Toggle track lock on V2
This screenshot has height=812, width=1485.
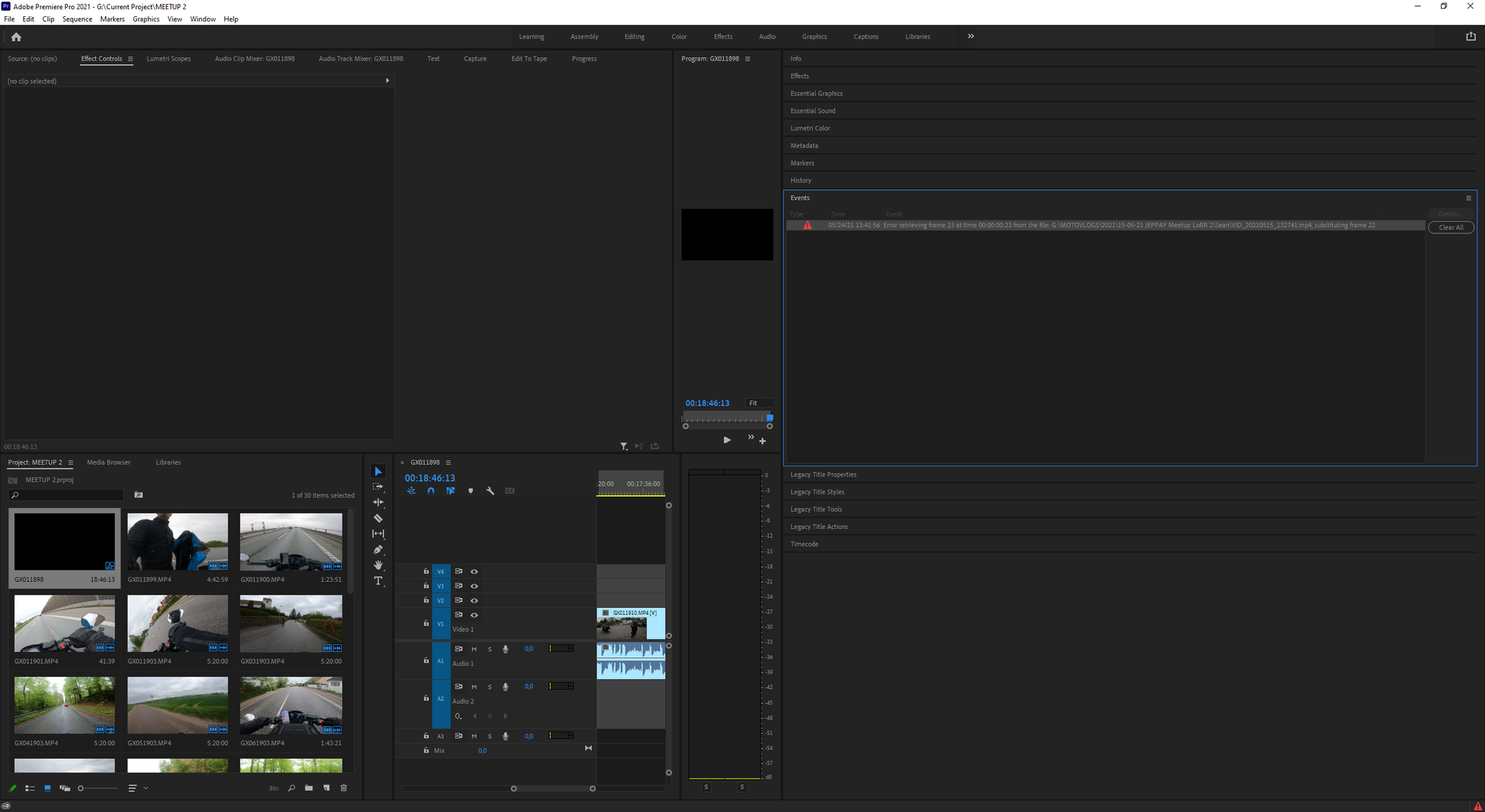click(426, 601)
